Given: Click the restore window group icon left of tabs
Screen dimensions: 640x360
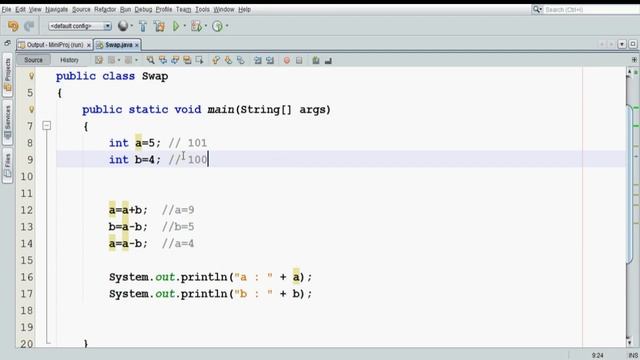Looking at the screenshot, I should 7,43.
